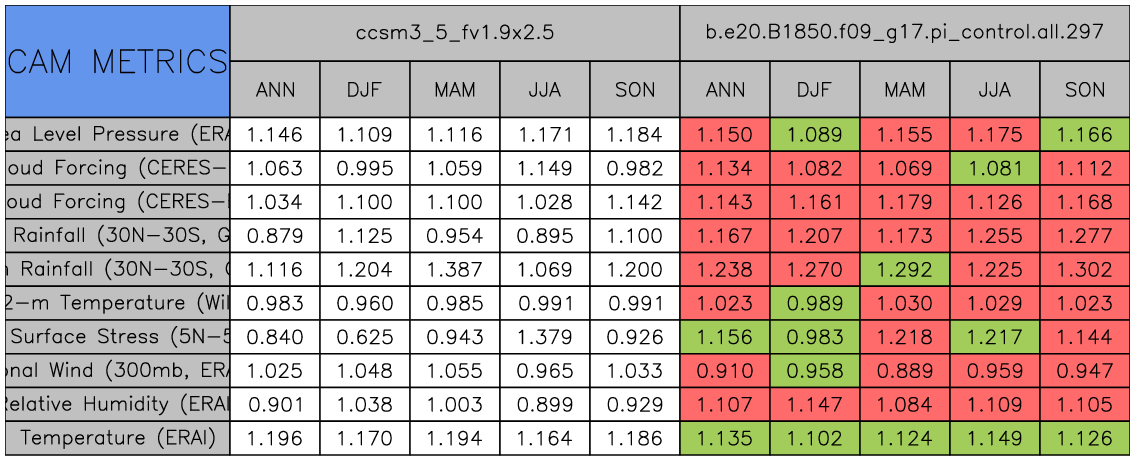Image resolution: width=1135 pixels, height=461 pixels.
Task: Click the red cell showing 0.910
Action: point(725,371)
